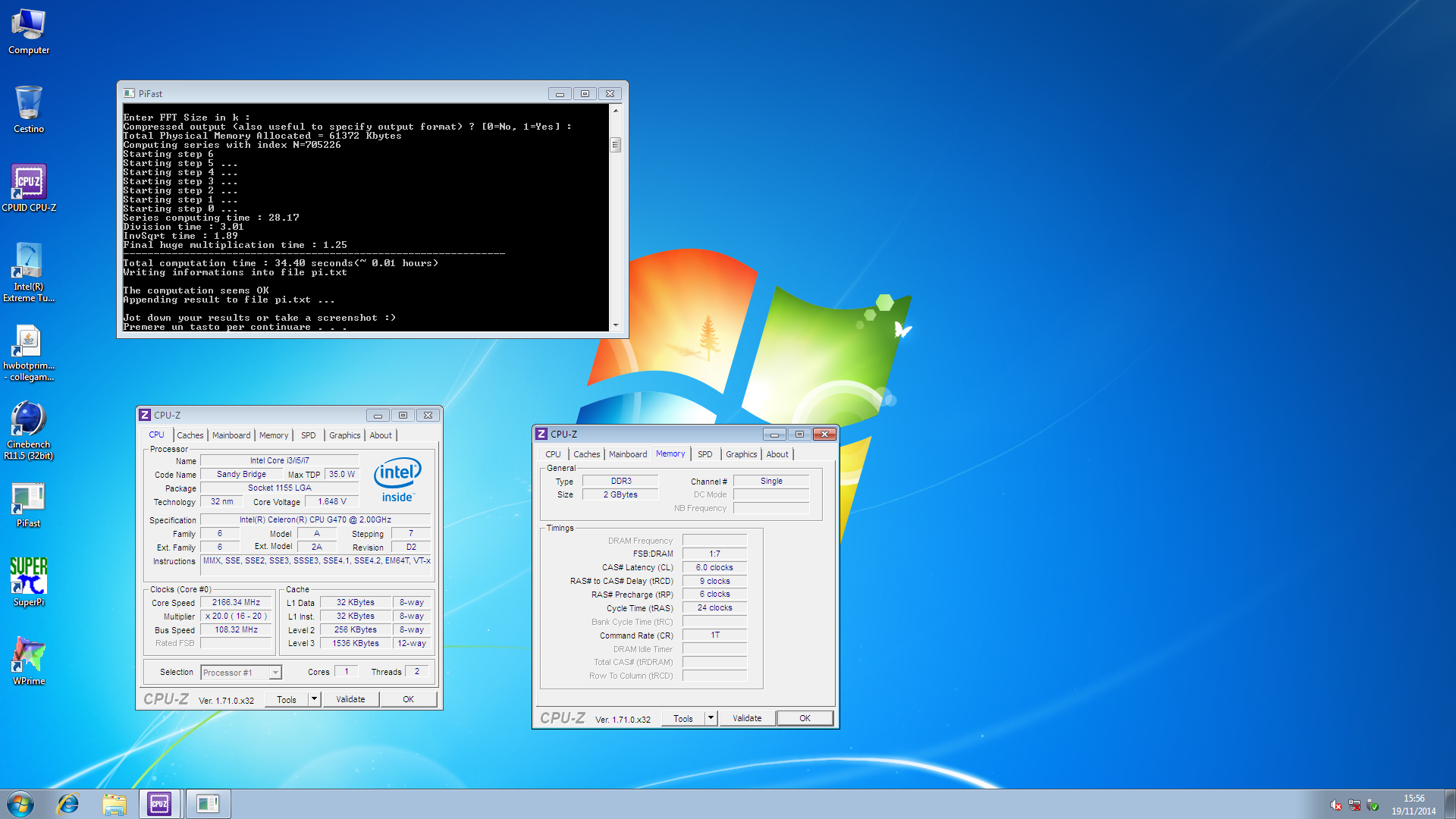Close the right CPU-Z window
Image resolution: width=1456 pixels, height=819 pixels.
coord(824,434)
